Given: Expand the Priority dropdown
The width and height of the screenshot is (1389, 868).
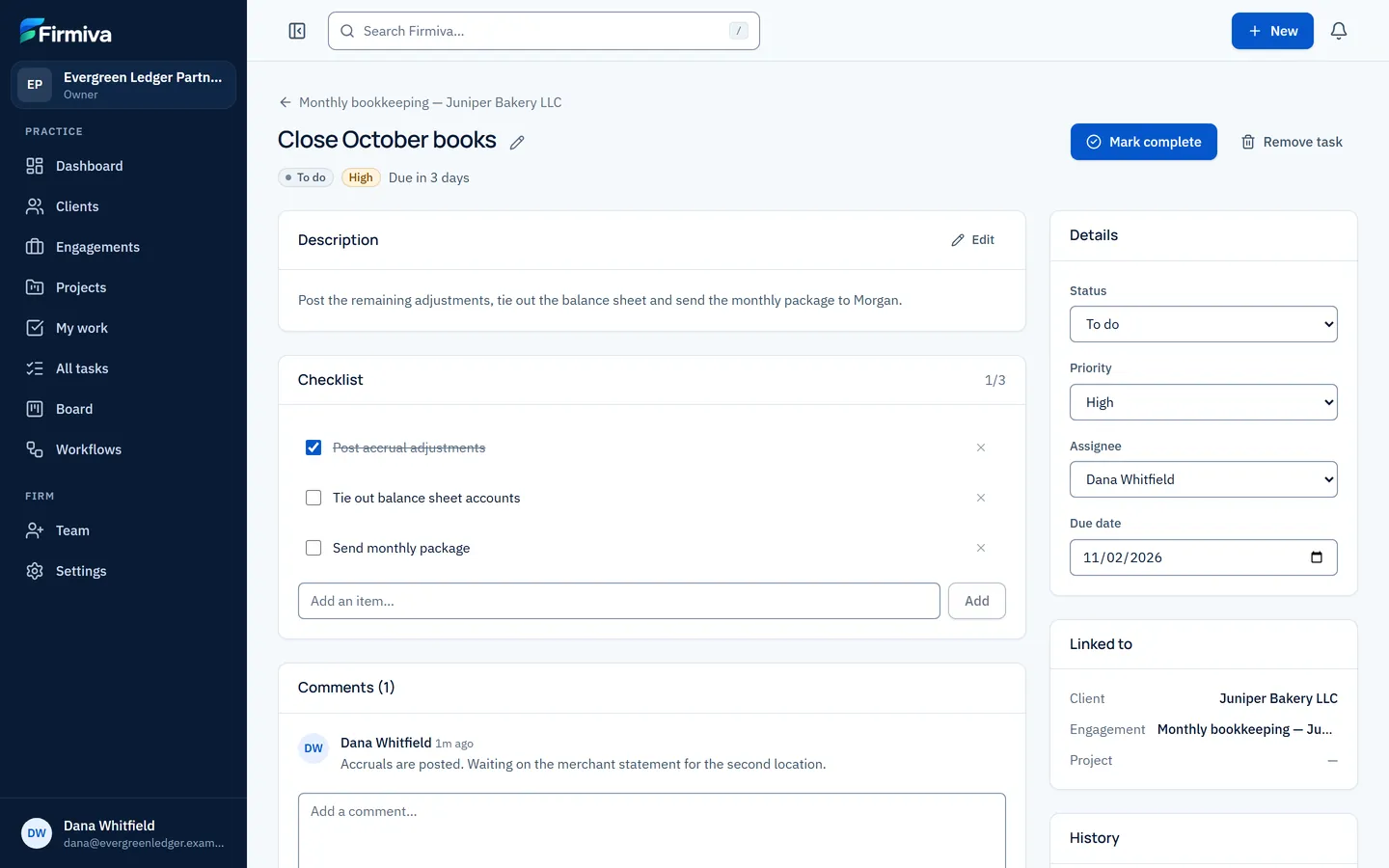Looking at the screenshot, I should coord(1204,402).
